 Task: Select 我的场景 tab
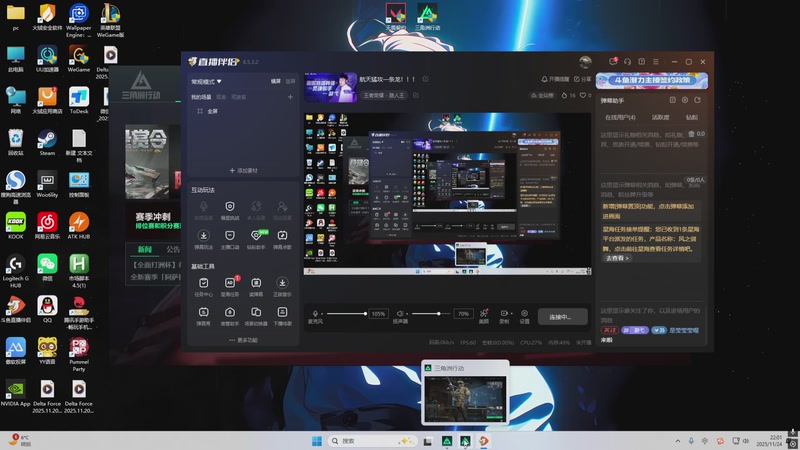(201, 97)
